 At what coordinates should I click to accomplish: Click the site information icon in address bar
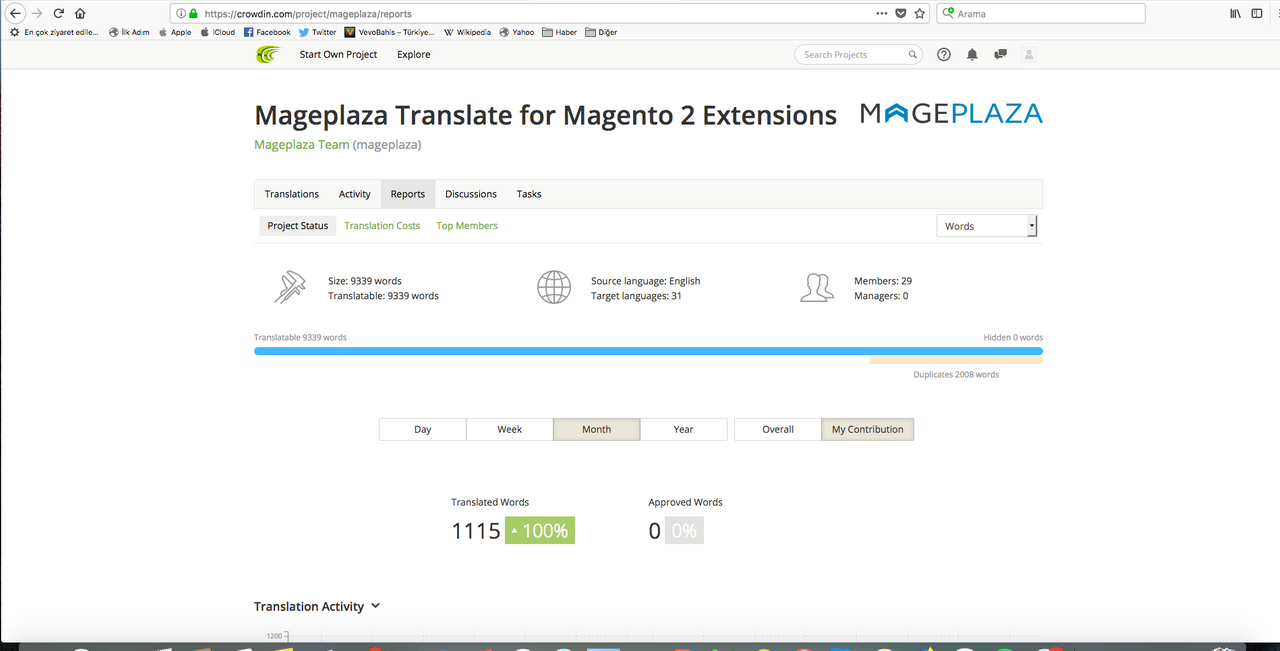point(180,14)
